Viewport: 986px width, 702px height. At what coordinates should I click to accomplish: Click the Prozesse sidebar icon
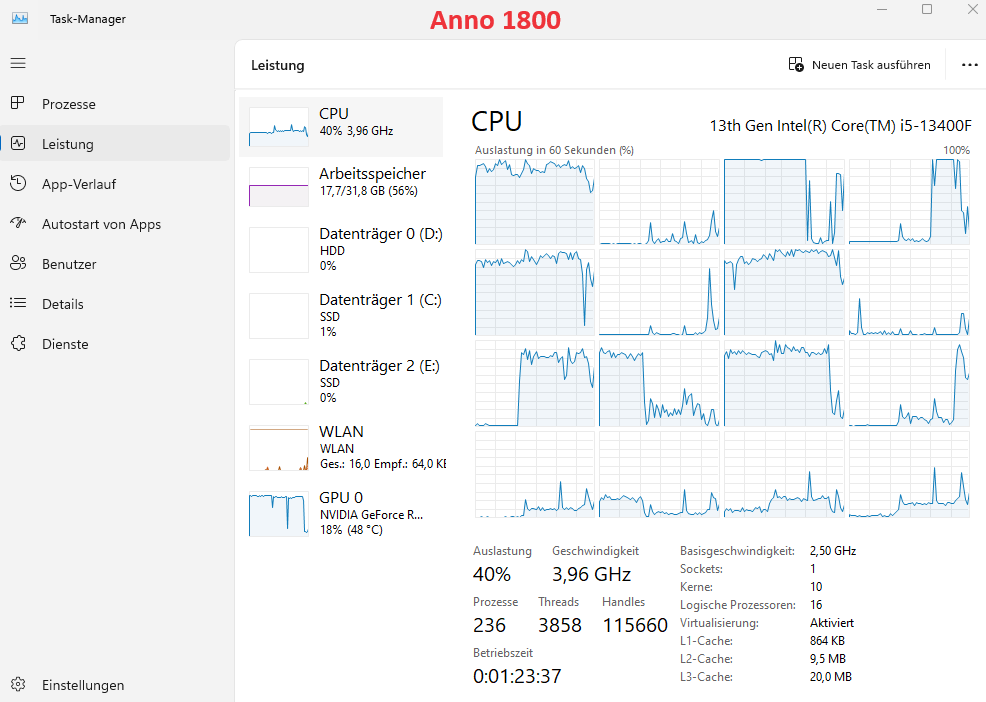tap(18, 103)
